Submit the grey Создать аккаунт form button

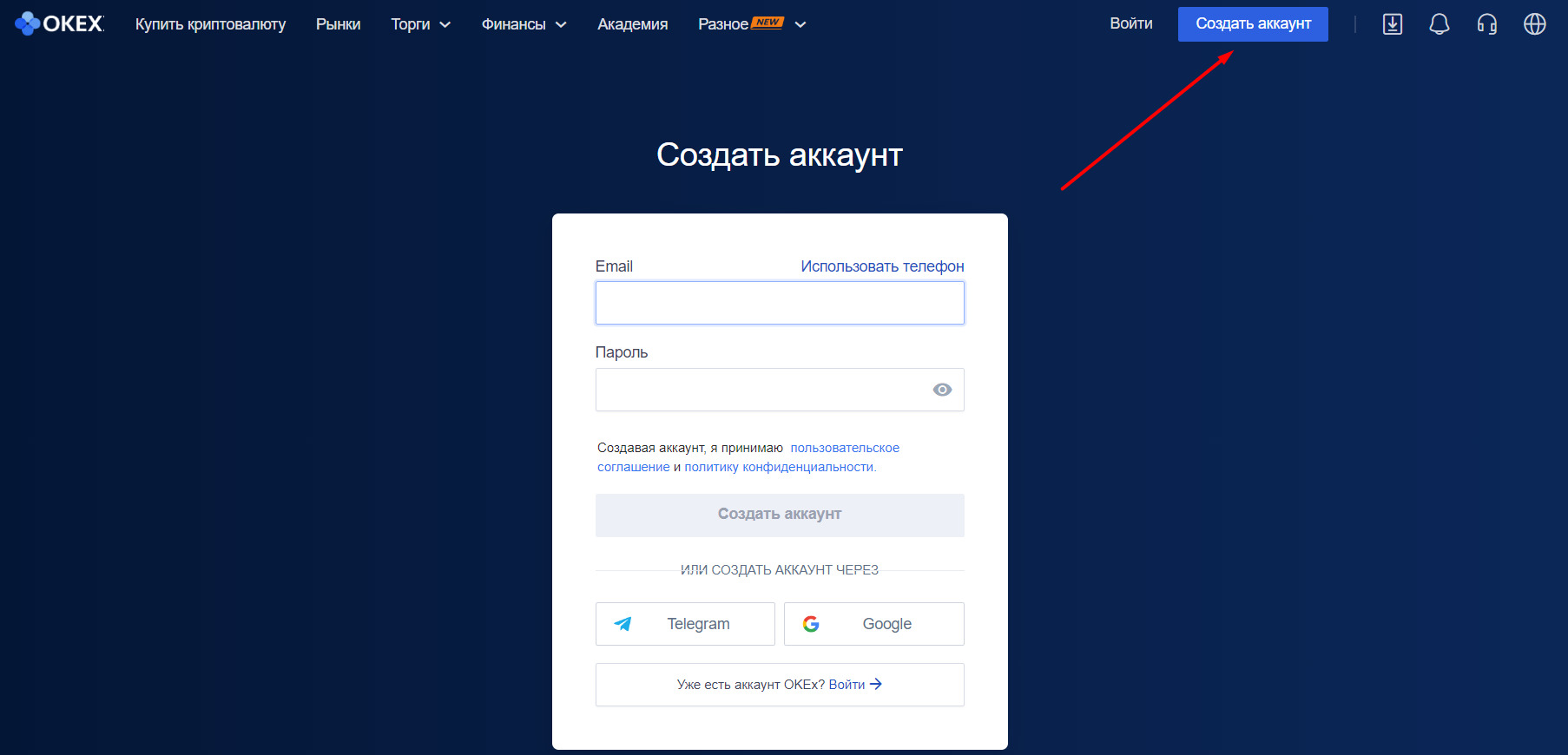(780, 515)
